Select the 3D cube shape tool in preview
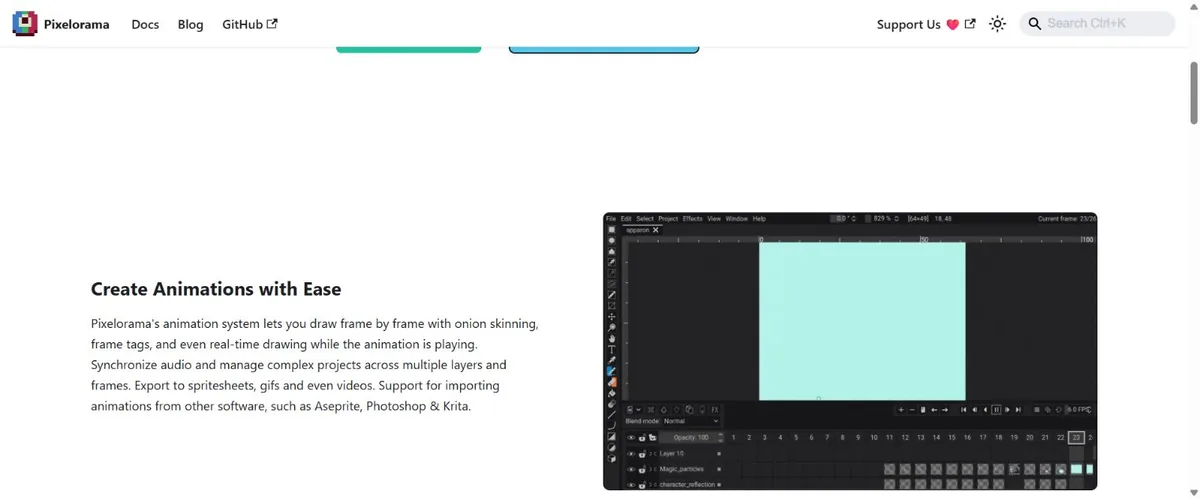Screen dimensions: 1200x499 tap(612, 458)
